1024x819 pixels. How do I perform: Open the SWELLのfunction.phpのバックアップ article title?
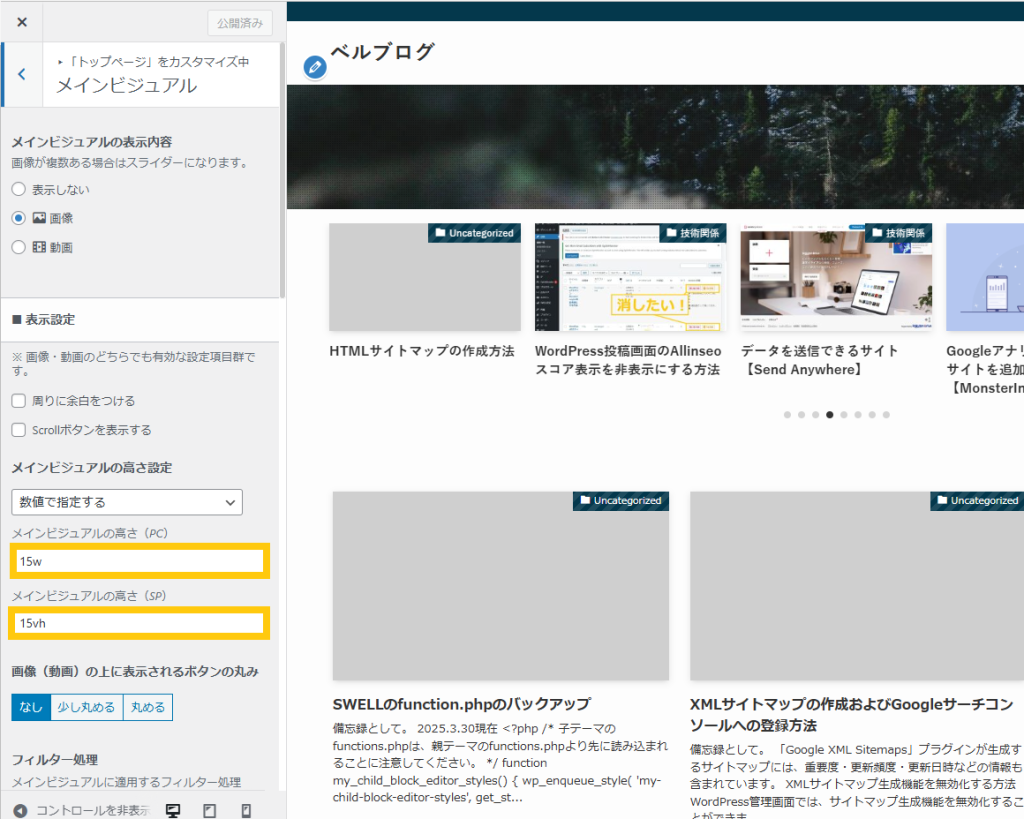point(462,704)
